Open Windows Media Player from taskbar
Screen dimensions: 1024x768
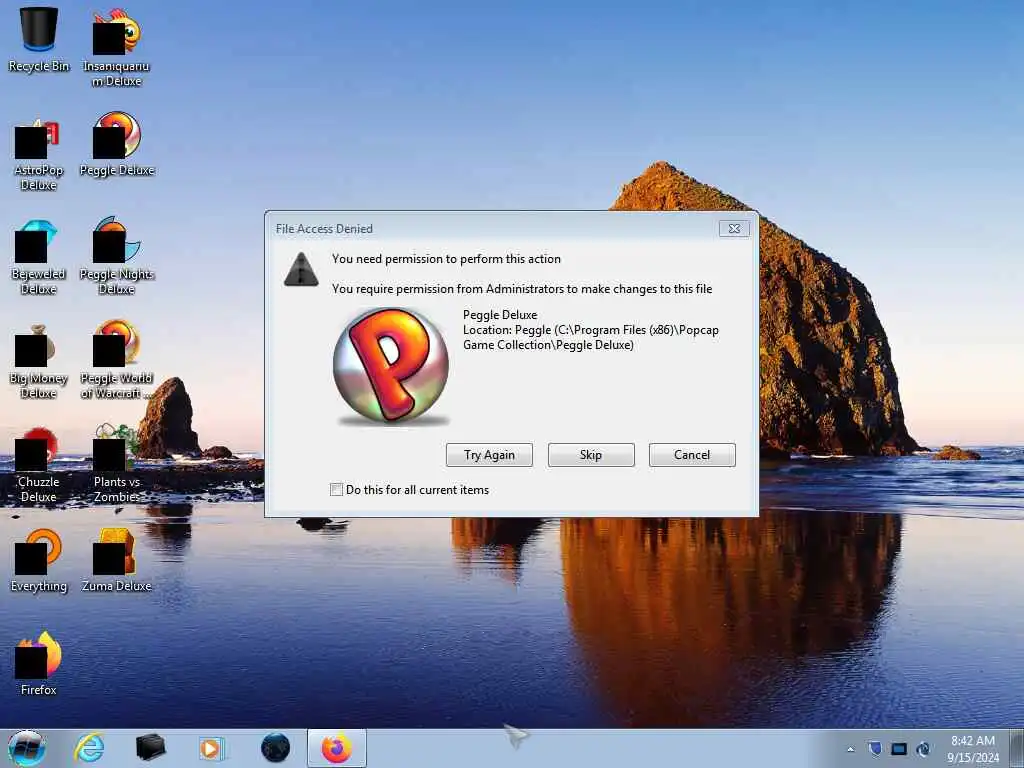point(212,748)
